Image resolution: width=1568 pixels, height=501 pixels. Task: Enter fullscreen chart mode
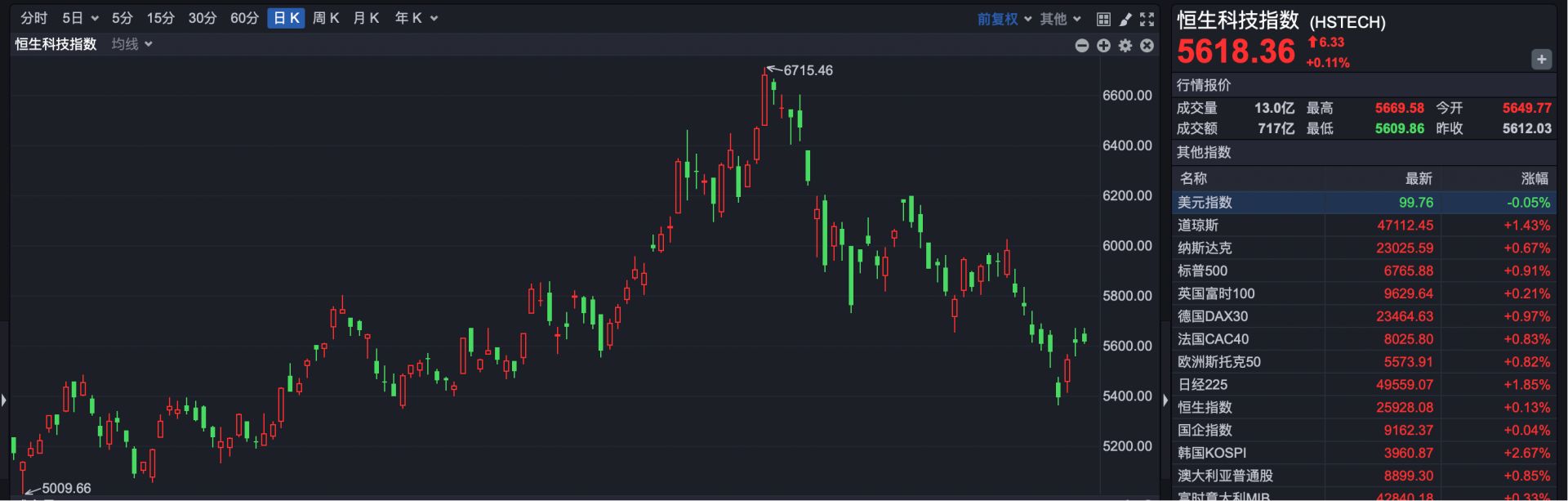(x=1147, y=19)
